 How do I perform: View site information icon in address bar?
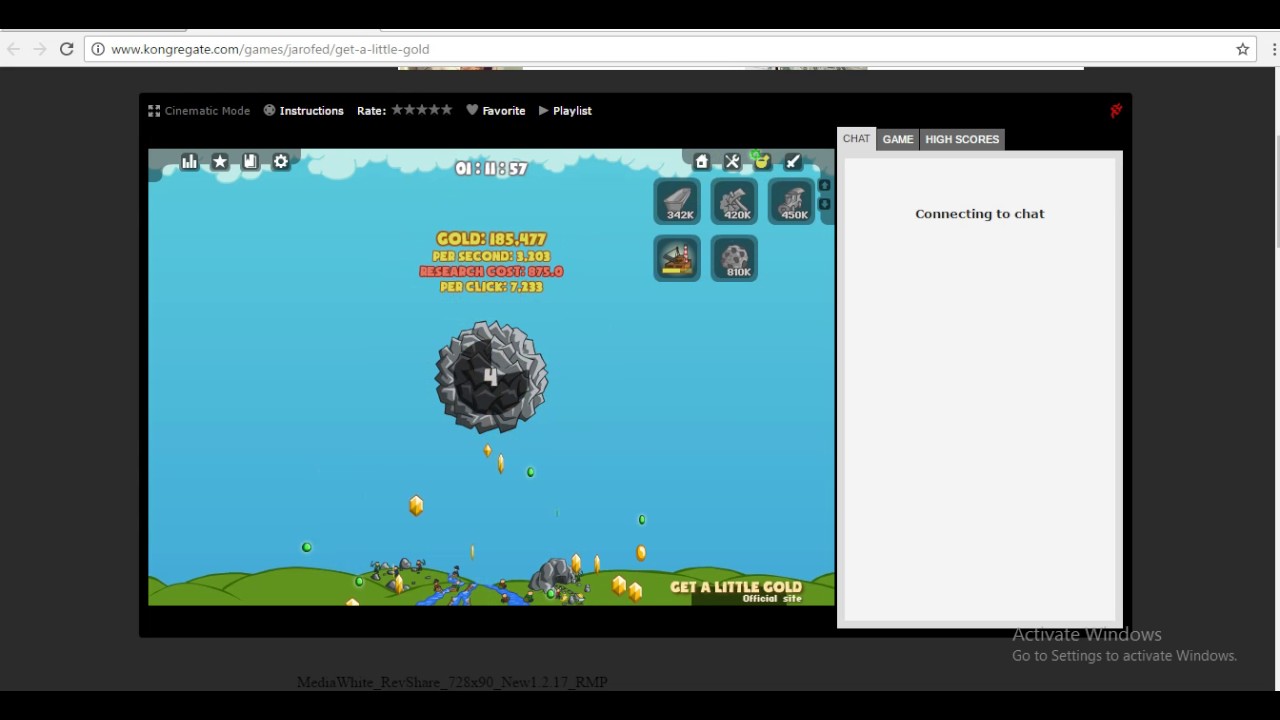tap(98, 49)
